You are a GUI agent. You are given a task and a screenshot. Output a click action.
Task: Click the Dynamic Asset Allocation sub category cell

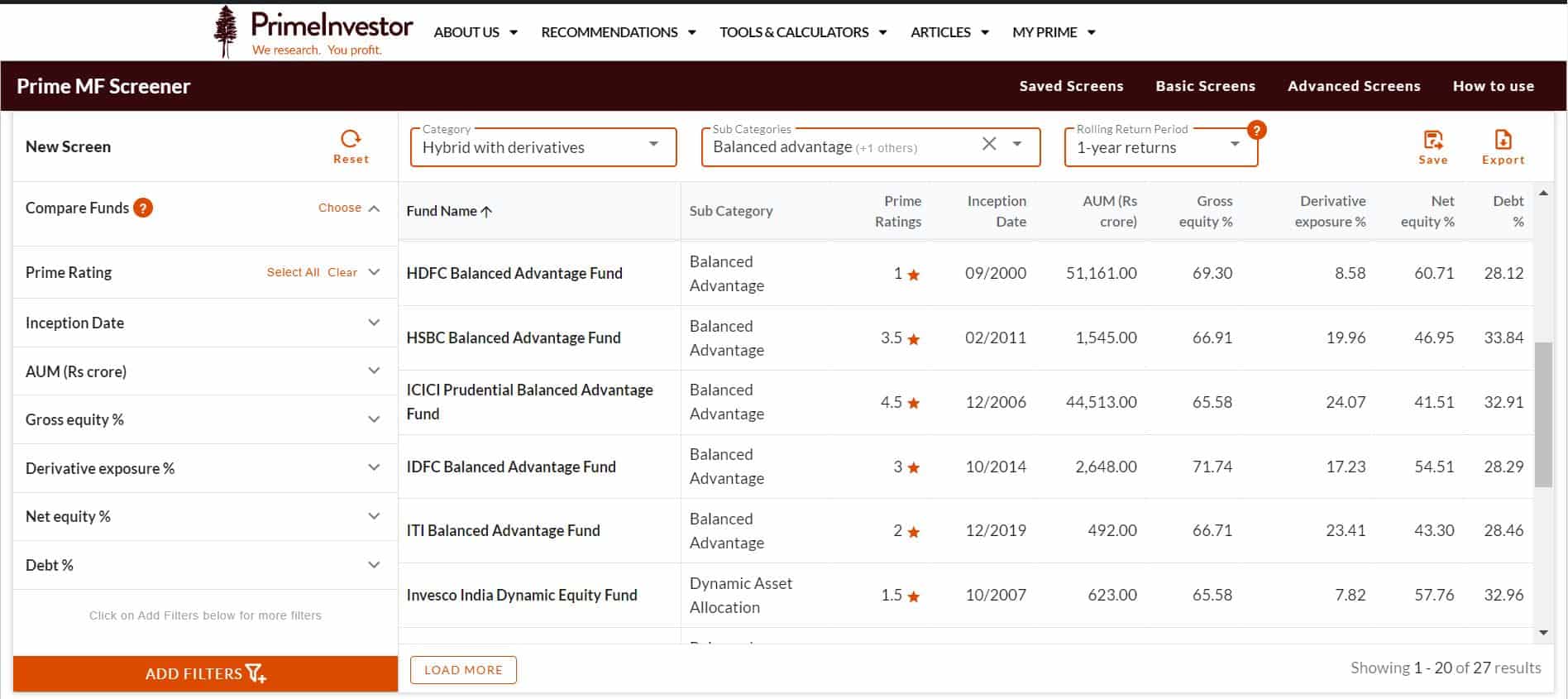(741, 595)
